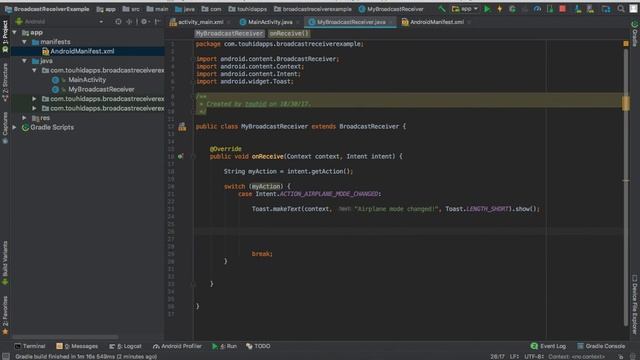Open the app run configuration dropdown
Screen dimensions: 640x360
click(464, 9)
